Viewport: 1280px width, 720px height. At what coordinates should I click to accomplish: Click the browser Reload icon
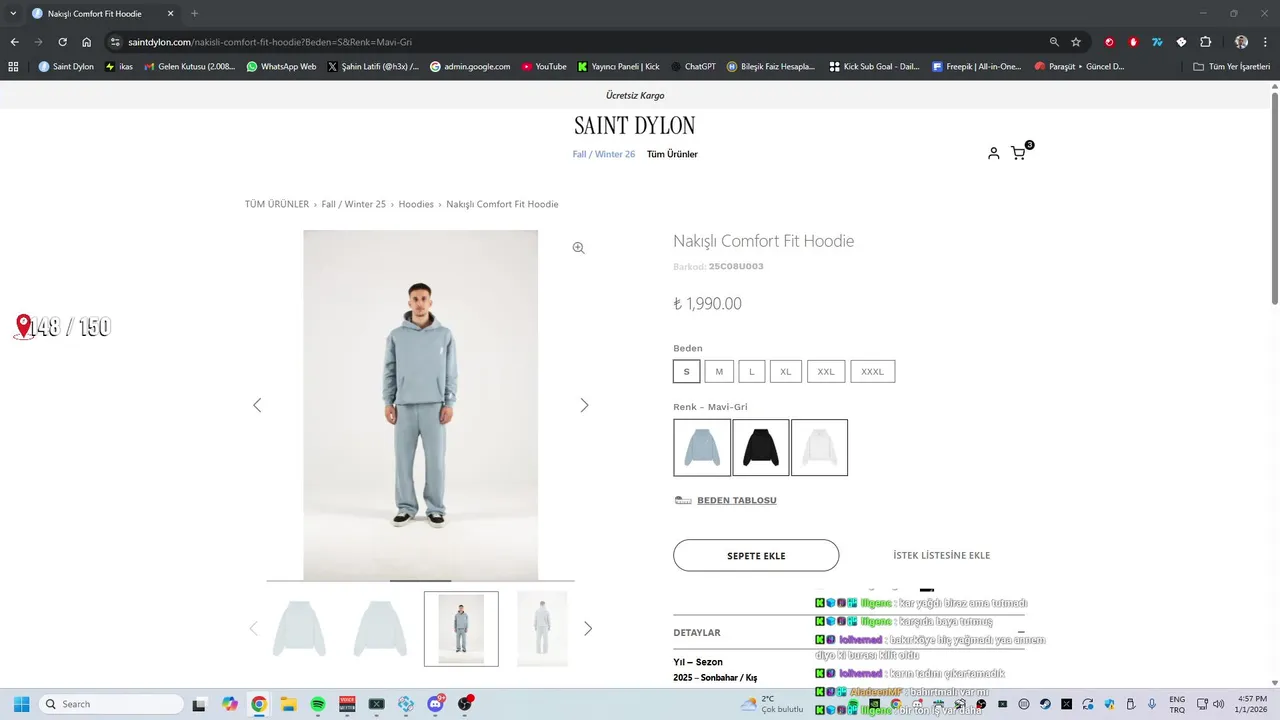[x=62, y=42]
